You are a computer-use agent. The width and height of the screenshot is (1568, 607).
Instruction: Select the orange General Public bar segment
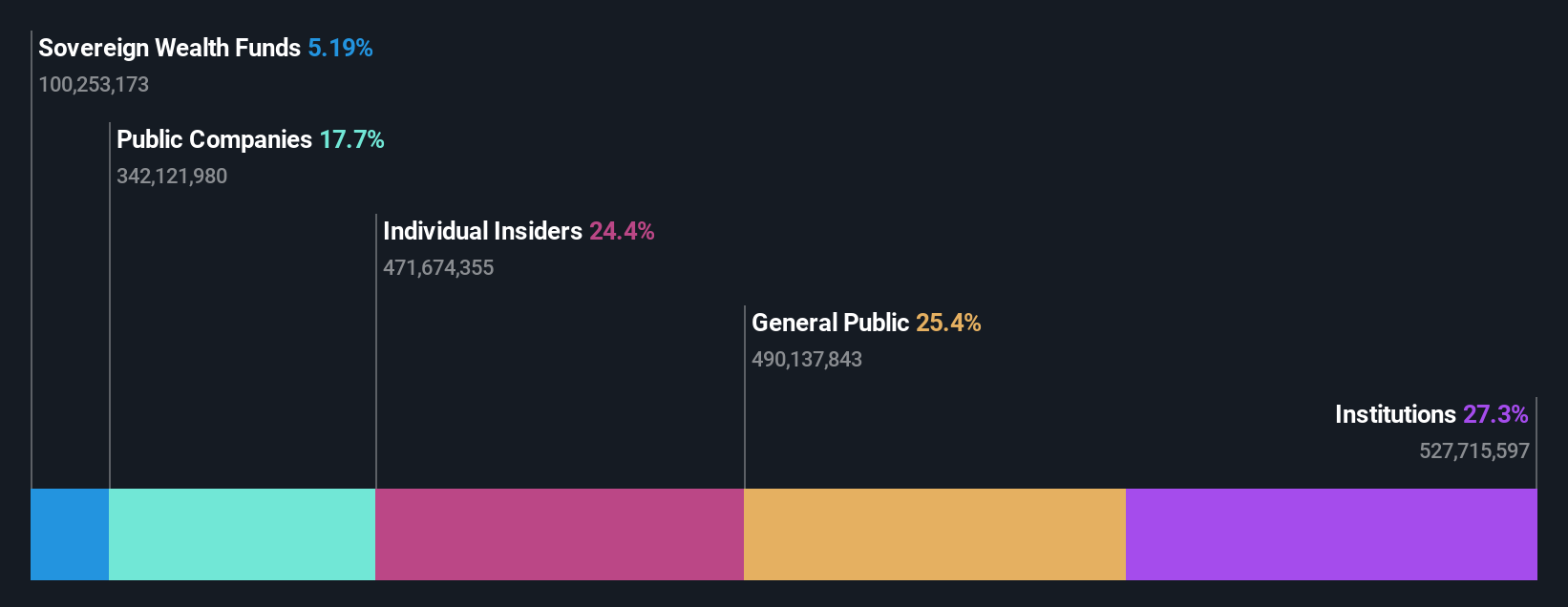[x=935, y=534]
